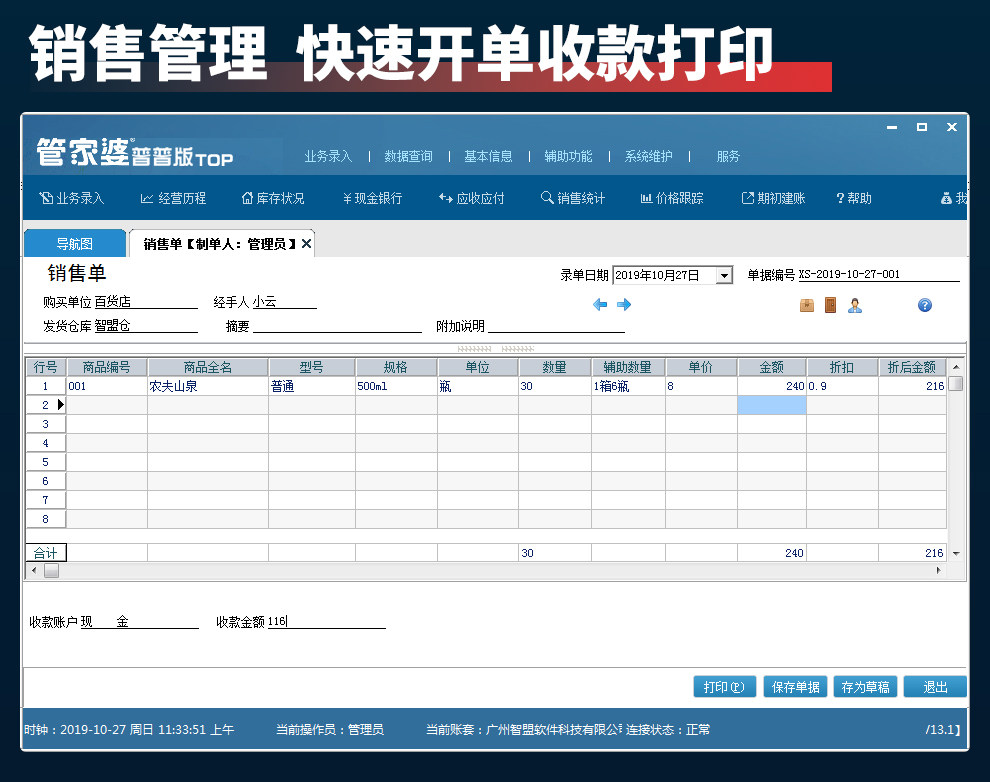
Task: Open the 辅助功能 top menu
Action: click(568, 157)
